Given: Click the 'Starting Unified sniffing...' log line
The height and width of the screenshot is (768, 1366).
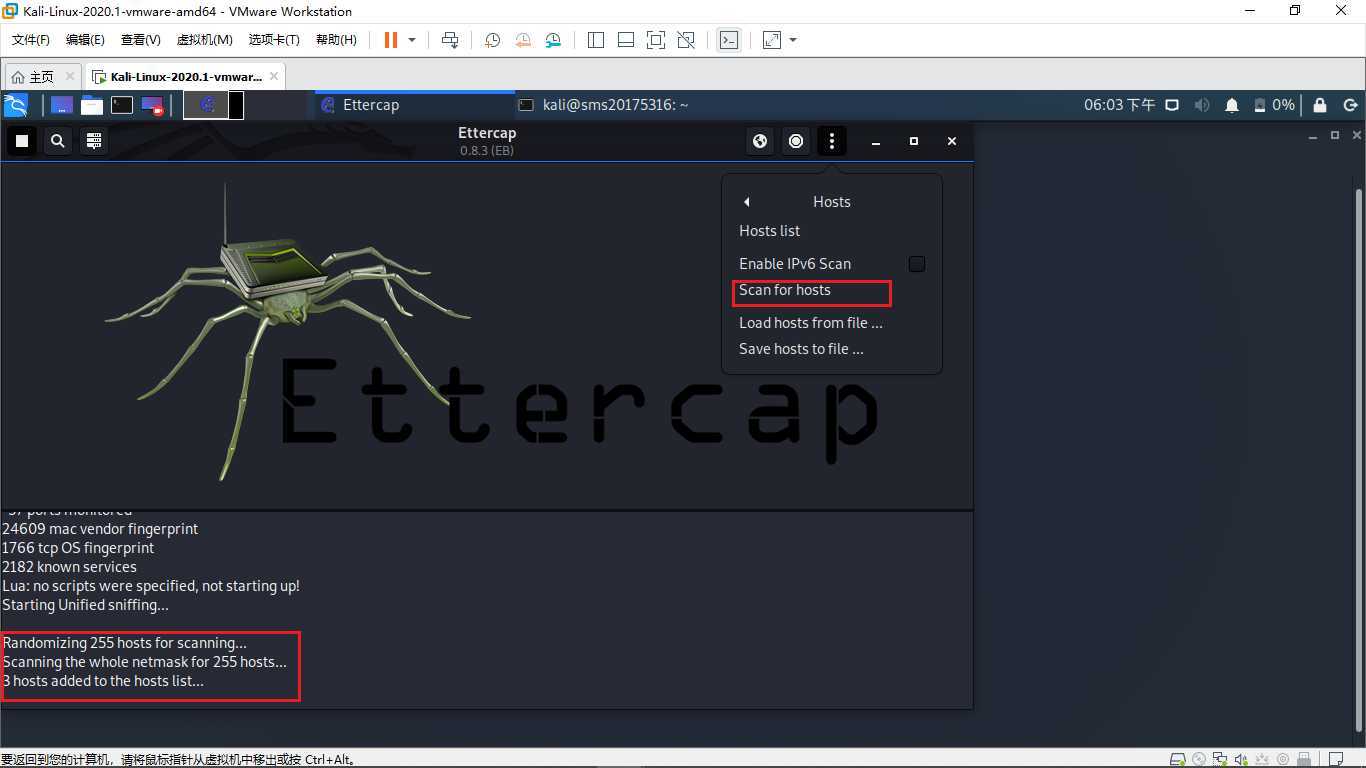Looking at the screenshot, I should pyautogui.click(x=85, y=605).
